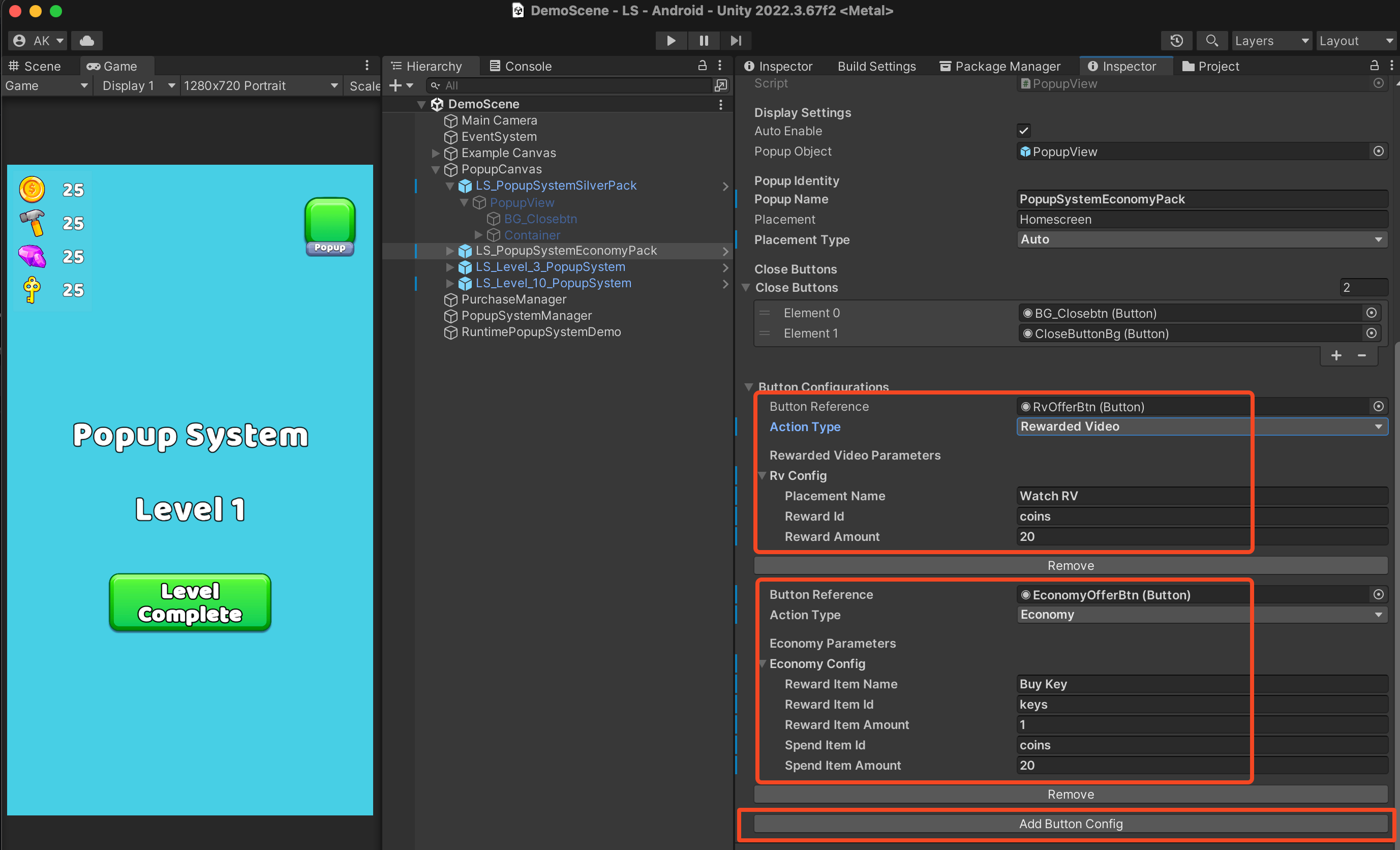The image size is (1400, 850).
Task: Switch to the Package Manager tab
Action: pyautogui.click(x=1000, y=67)
